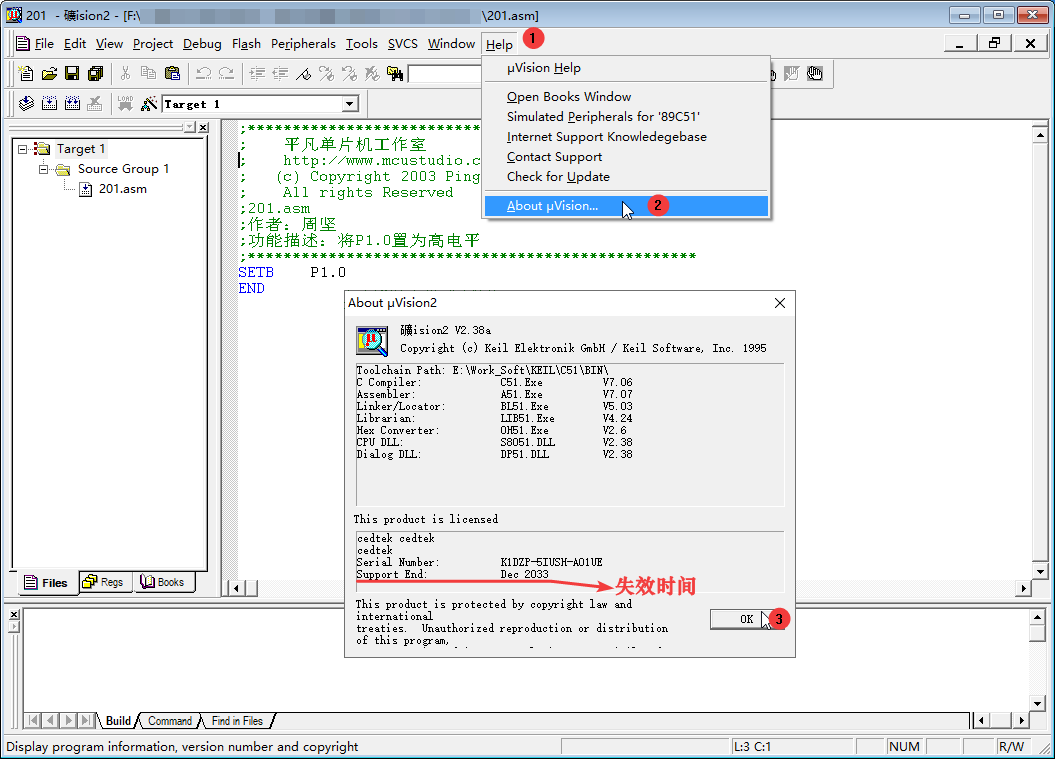
Task: Switch to the Books tab
Action: click(163, 582)
